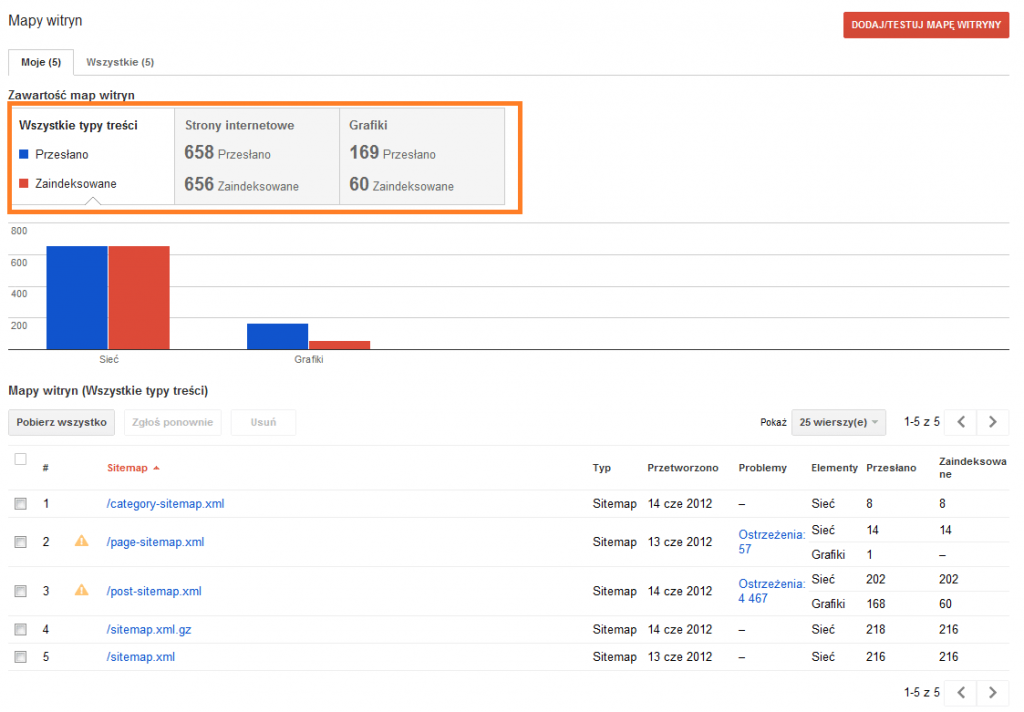Select the Grafiki content type panel
The image size is (1024, 712).
[421, 156]
